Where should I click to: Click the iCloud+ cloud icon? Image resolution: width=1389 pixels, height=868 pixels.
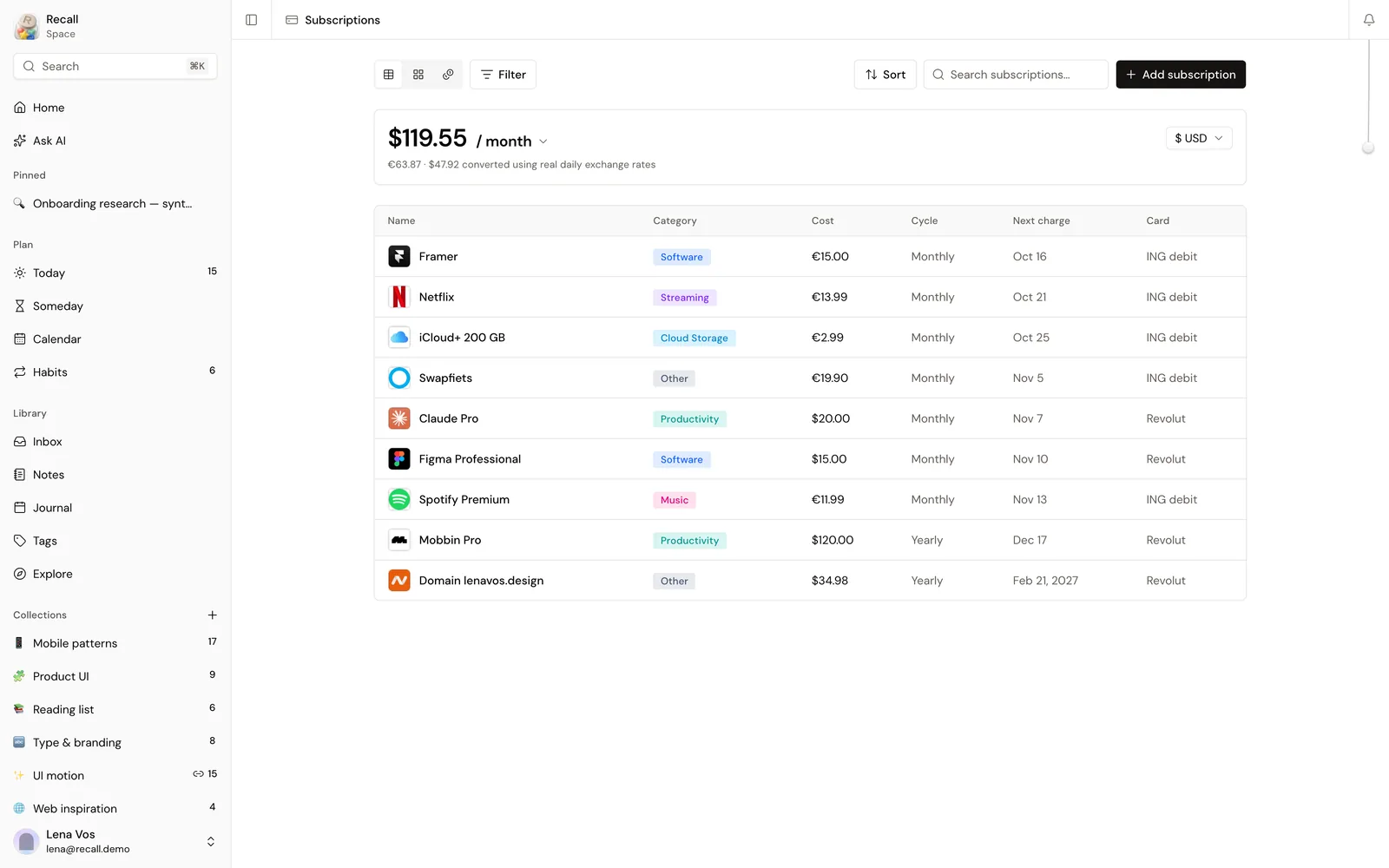[399, 338]
